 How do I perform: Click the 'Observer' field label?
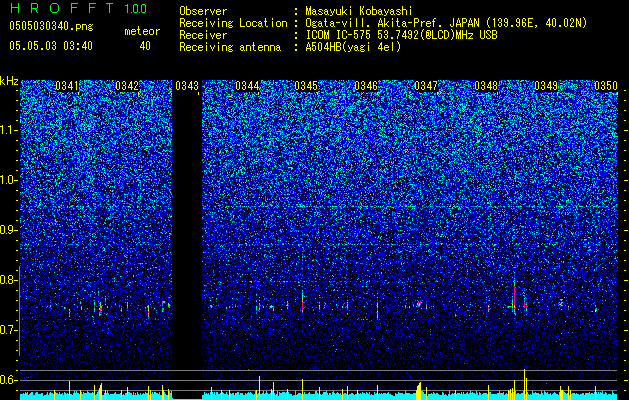click(203, 11)
